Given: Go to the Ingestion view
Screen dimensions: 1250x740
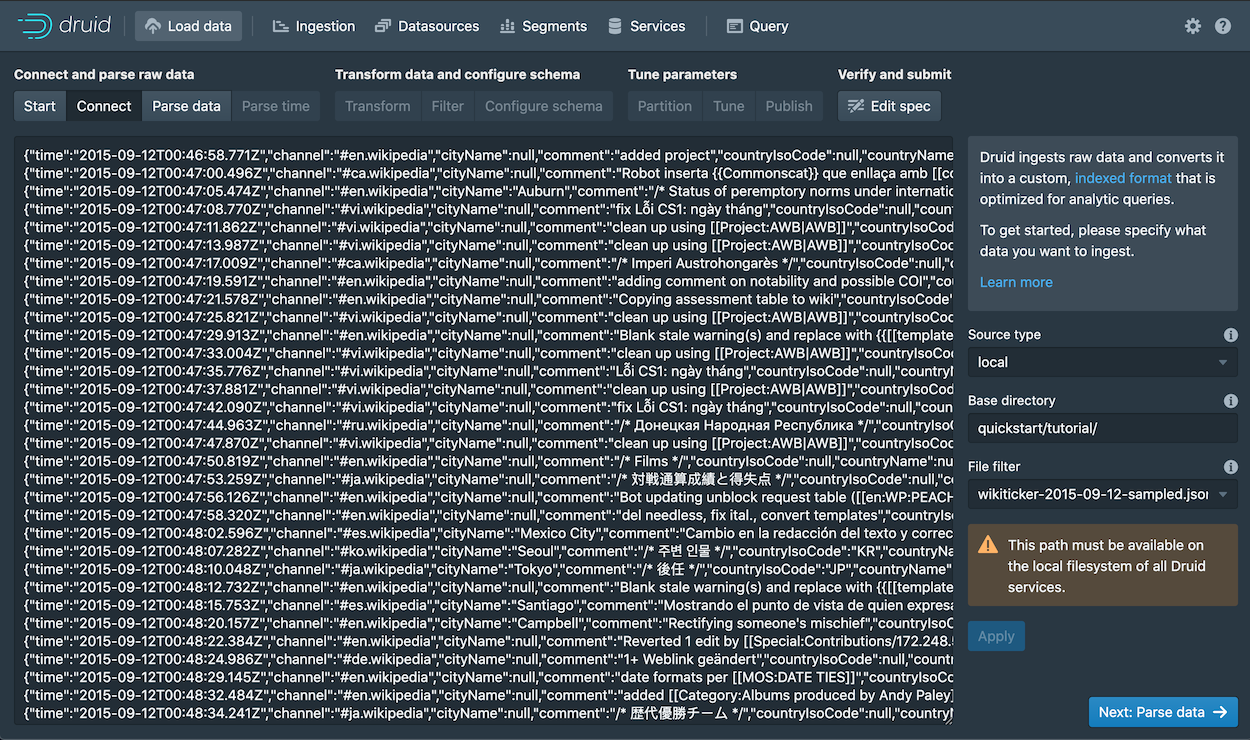Looking at the screenshot, I should pyautogui.click(x=313, y=26).
